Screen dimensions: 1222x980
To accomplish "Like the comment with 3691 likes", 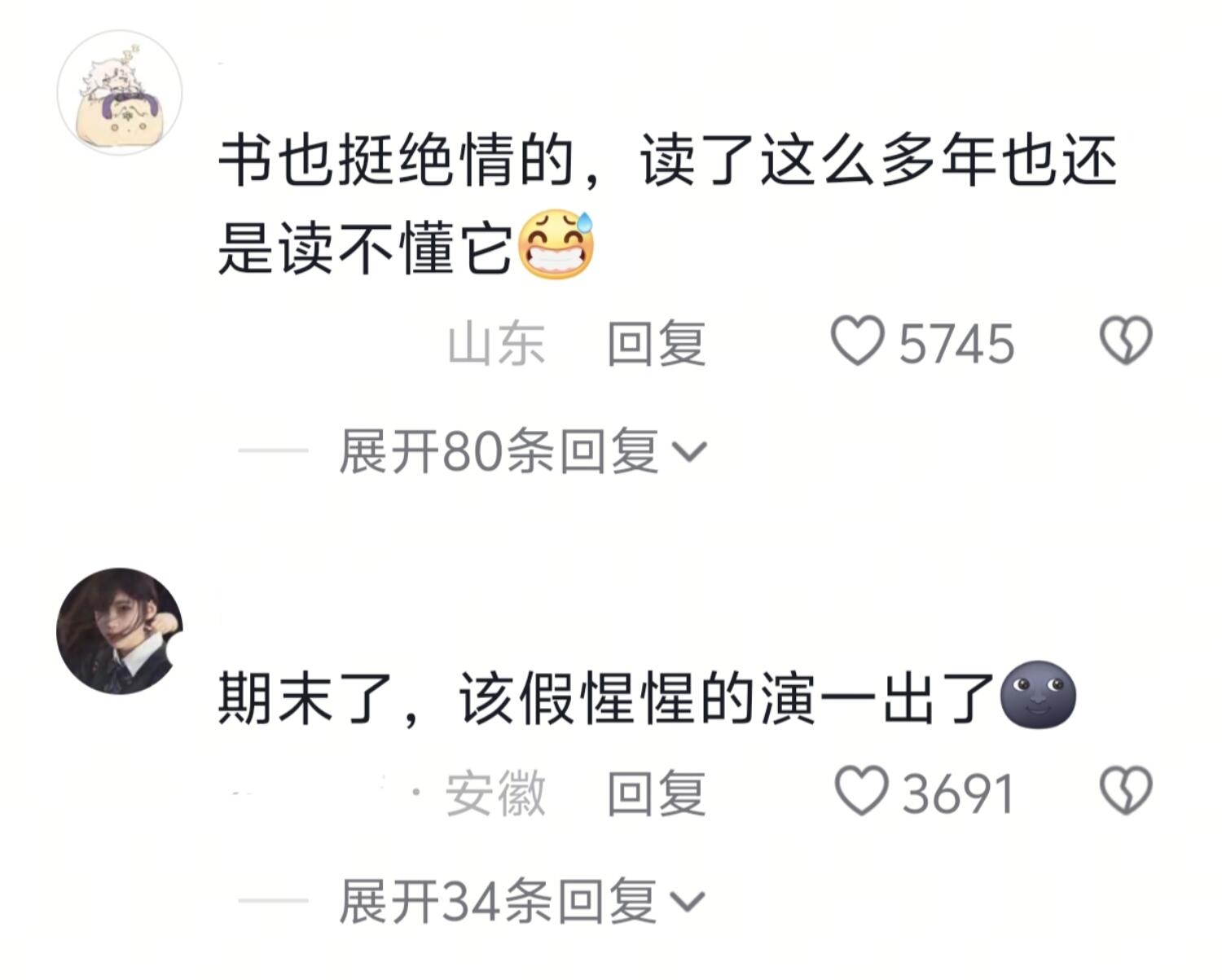I will (861, 791).
